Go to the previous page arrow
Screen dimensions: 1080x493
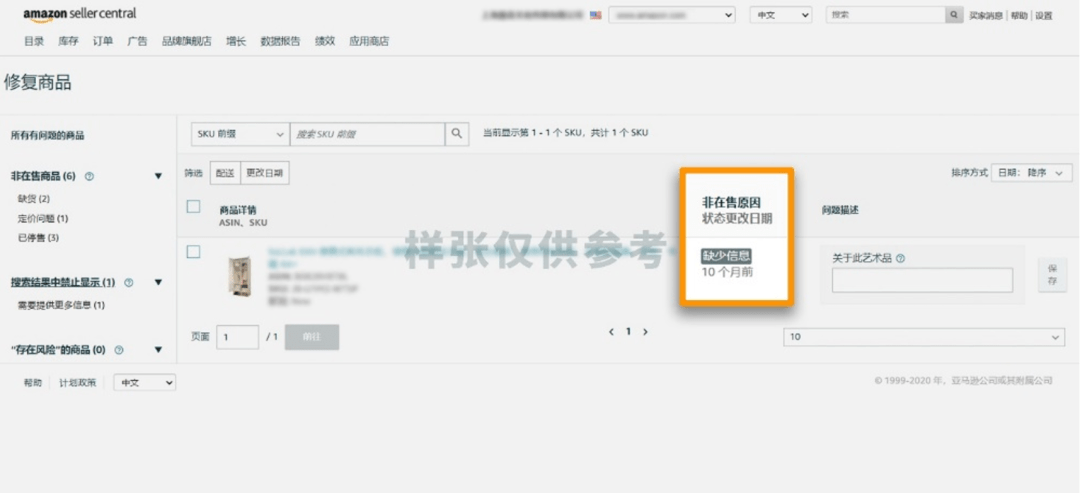tap(612, 332)
